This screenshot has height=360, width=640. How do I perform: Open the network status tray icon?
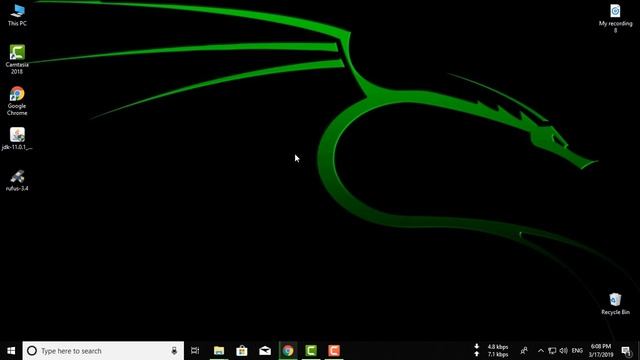(x=552, y=351)
